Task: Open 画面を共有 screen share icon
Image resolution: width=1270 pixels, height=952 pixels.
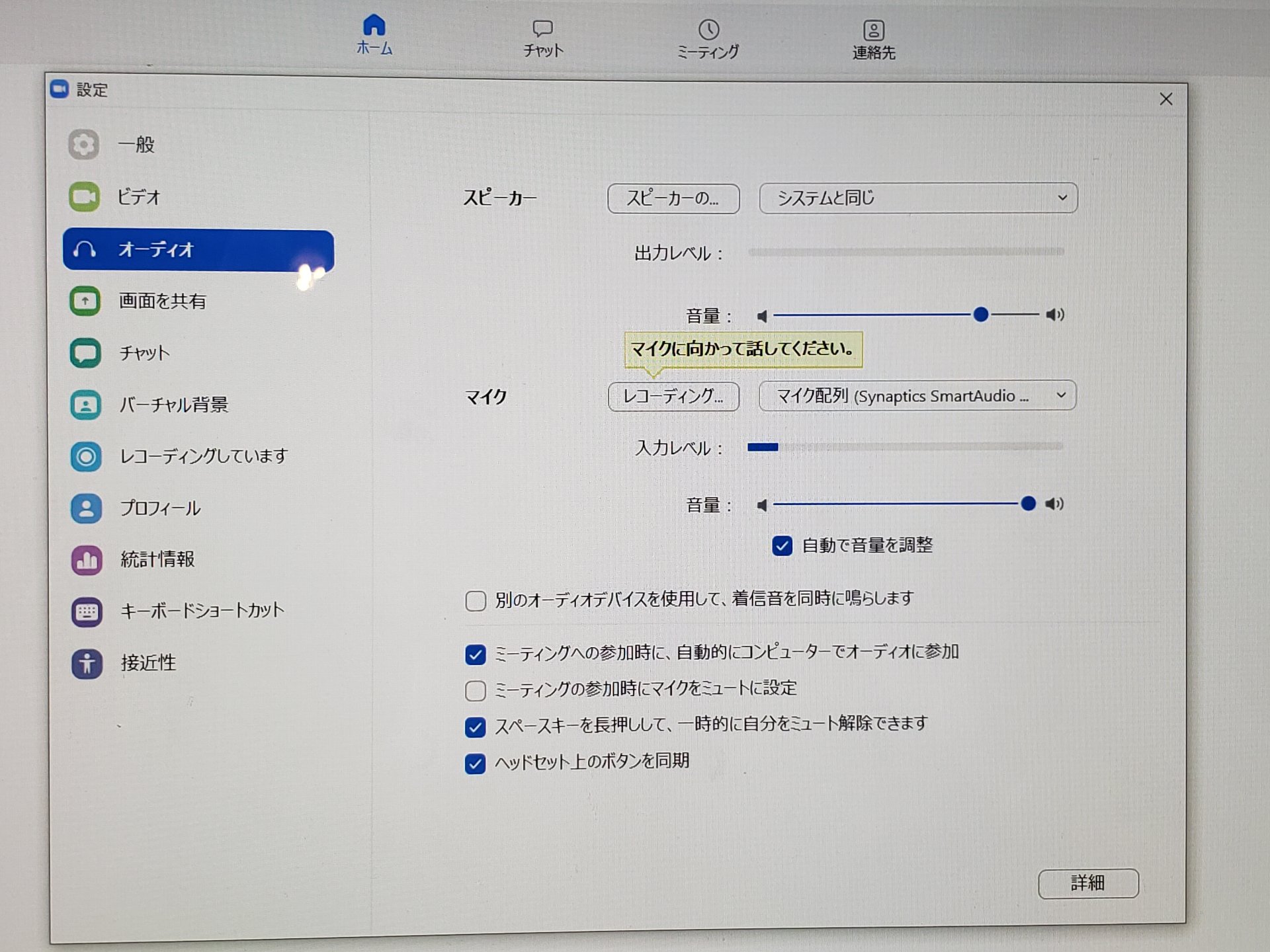Action: pyautogui.click(x=85, y=301)
